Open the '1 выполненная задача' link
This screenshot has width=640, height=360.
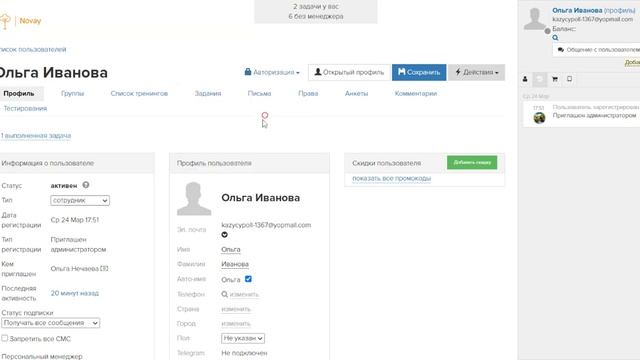point(36,136)
